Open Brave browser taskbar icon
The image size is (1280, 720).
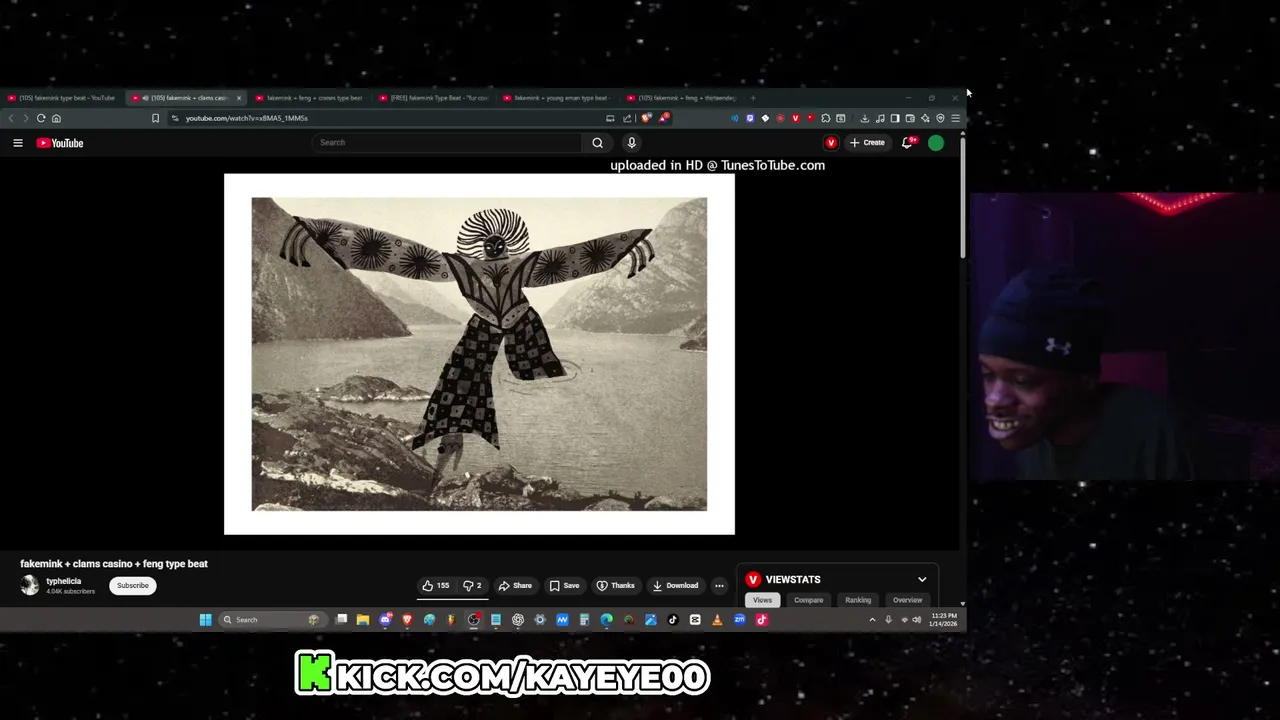407,620
